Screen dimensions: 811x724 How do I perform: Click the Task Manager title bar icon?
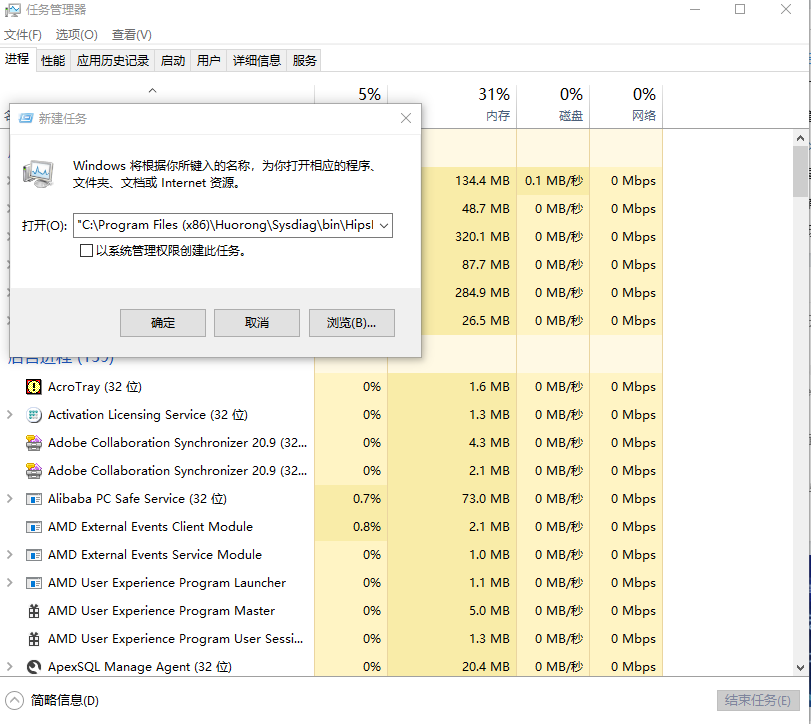pyautogui.click(x=13, y=10)
